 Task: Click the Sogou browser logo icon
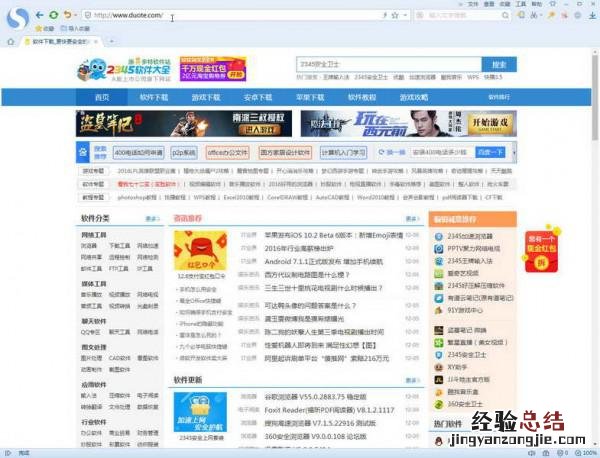tap(14, 16)
